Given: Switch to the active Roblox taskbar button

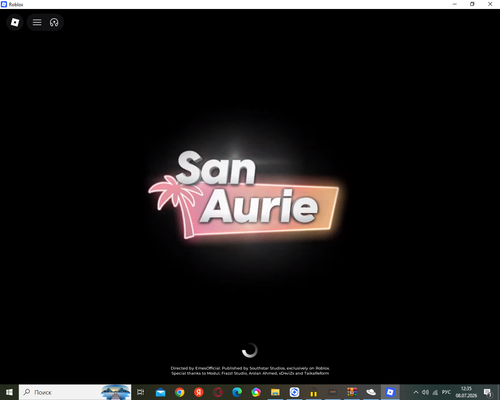Looking at the screenshot, I should (390, 392).
